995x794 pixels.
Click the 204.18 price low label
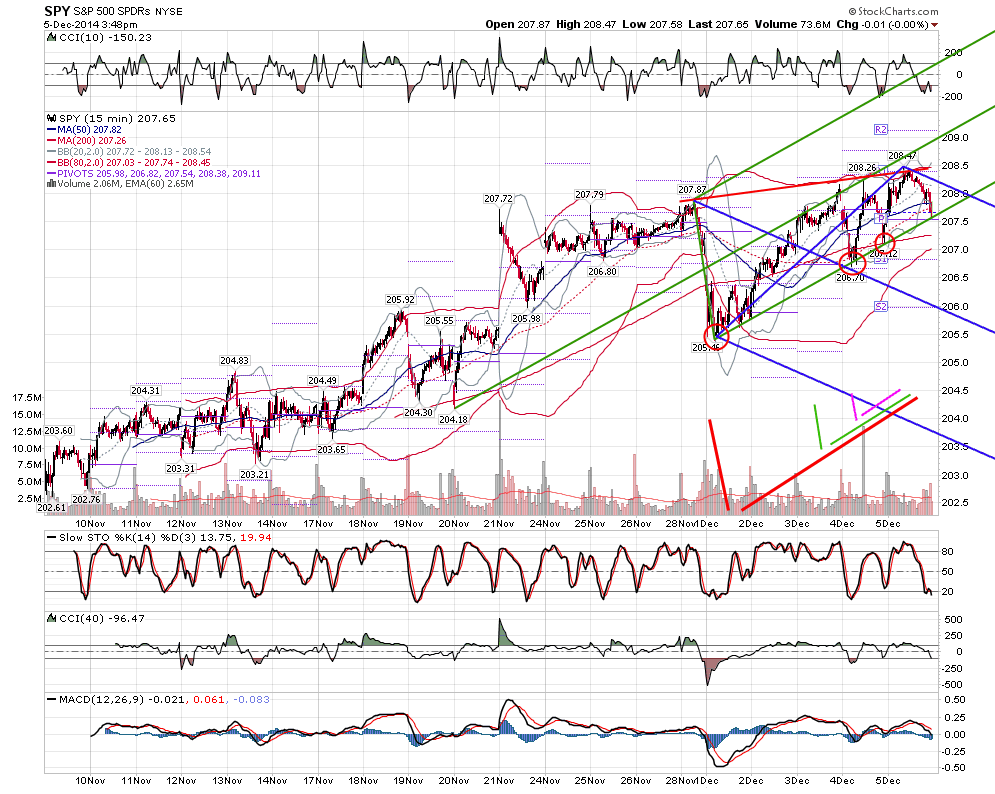click(453, 420)
